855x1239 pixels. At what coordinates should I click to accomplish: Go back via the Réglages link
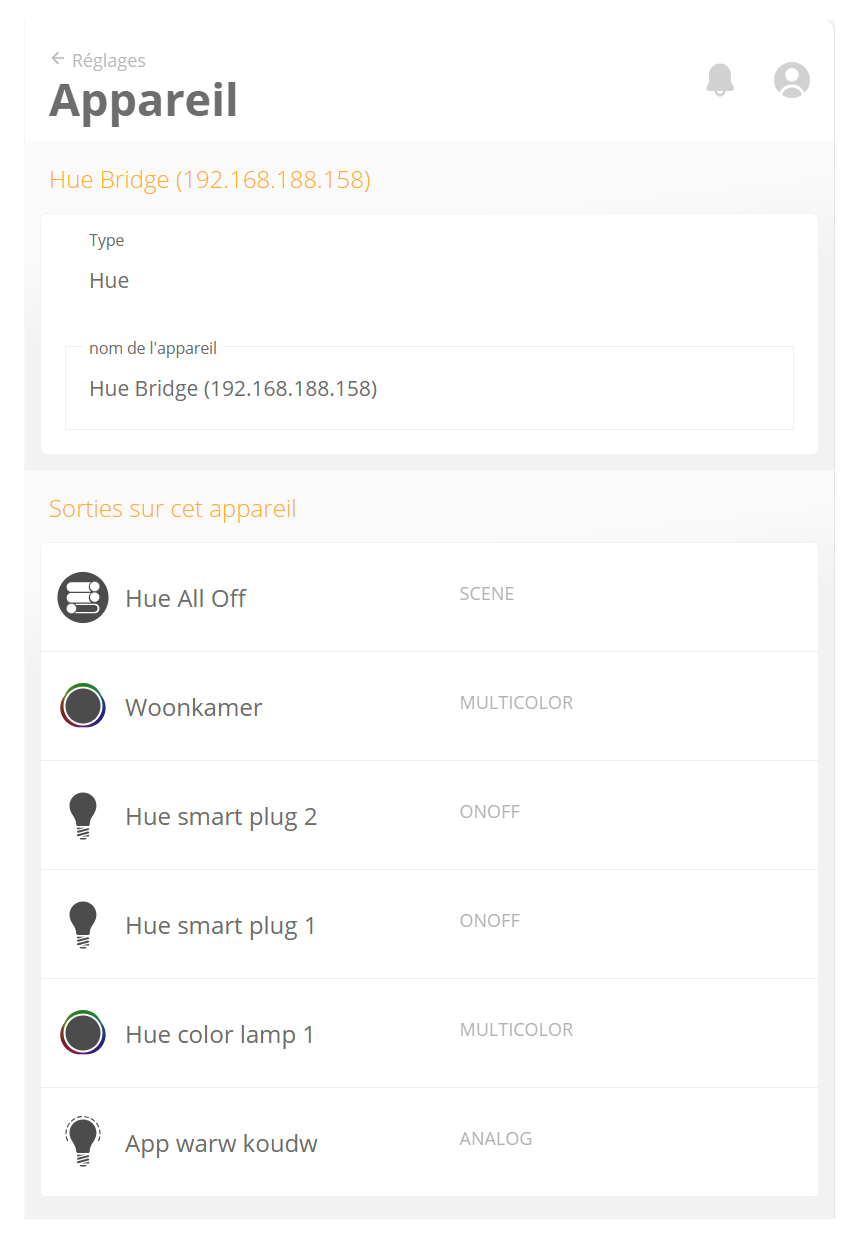[109, 60]
